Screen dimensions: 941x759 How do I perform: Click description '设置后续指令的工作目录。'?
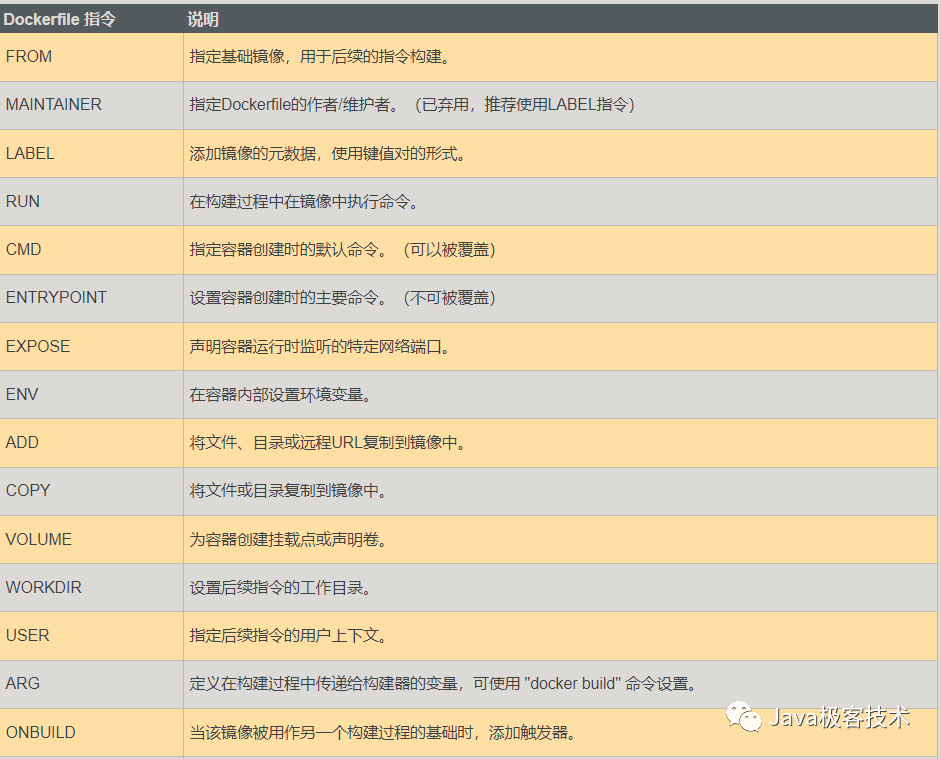pos(281,587)
